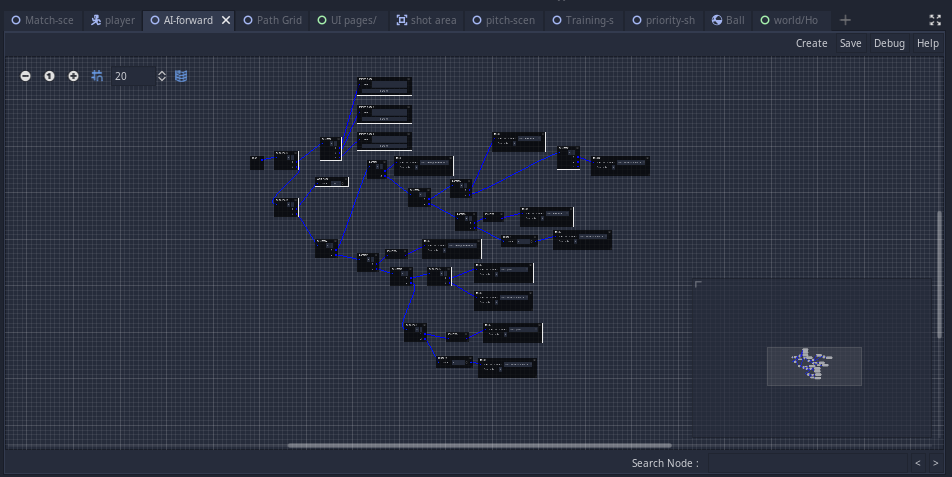Open the pitch-scen tab

[504, 20]
